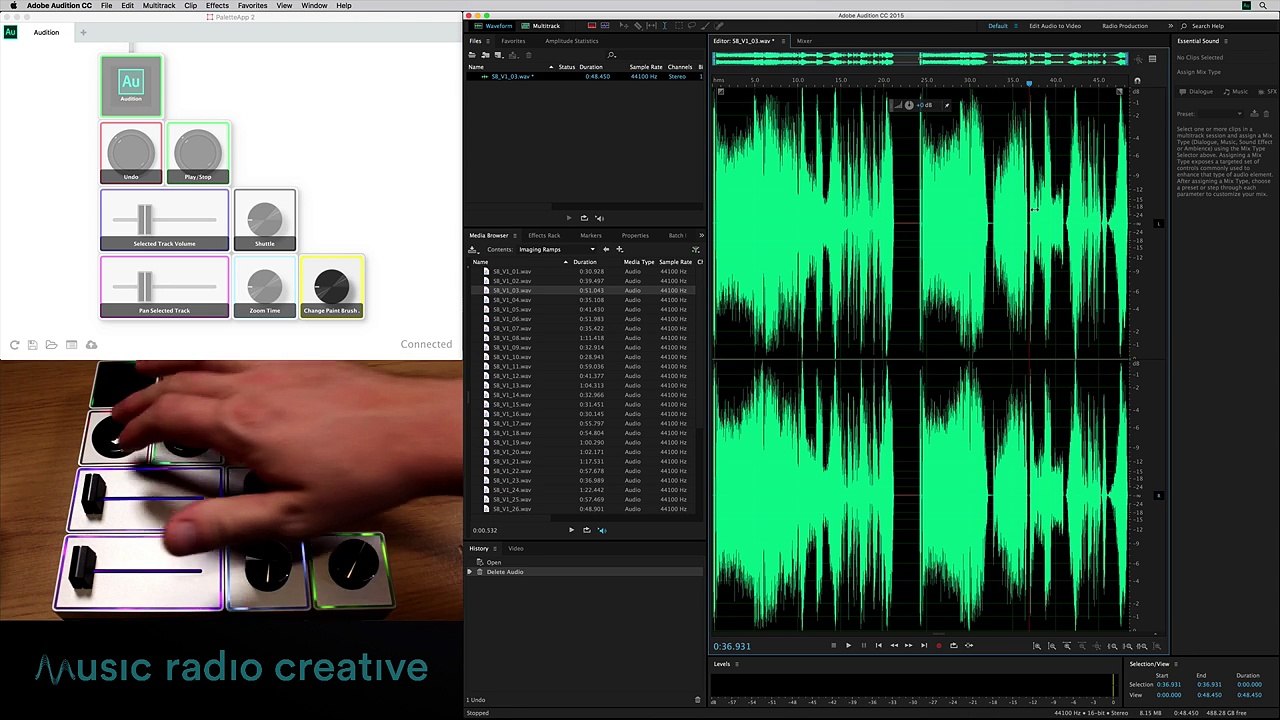Open the workspace overflow chevron menu
Image resolution: width=1280 pixels, height=720 pixels.
point(1170,26)
